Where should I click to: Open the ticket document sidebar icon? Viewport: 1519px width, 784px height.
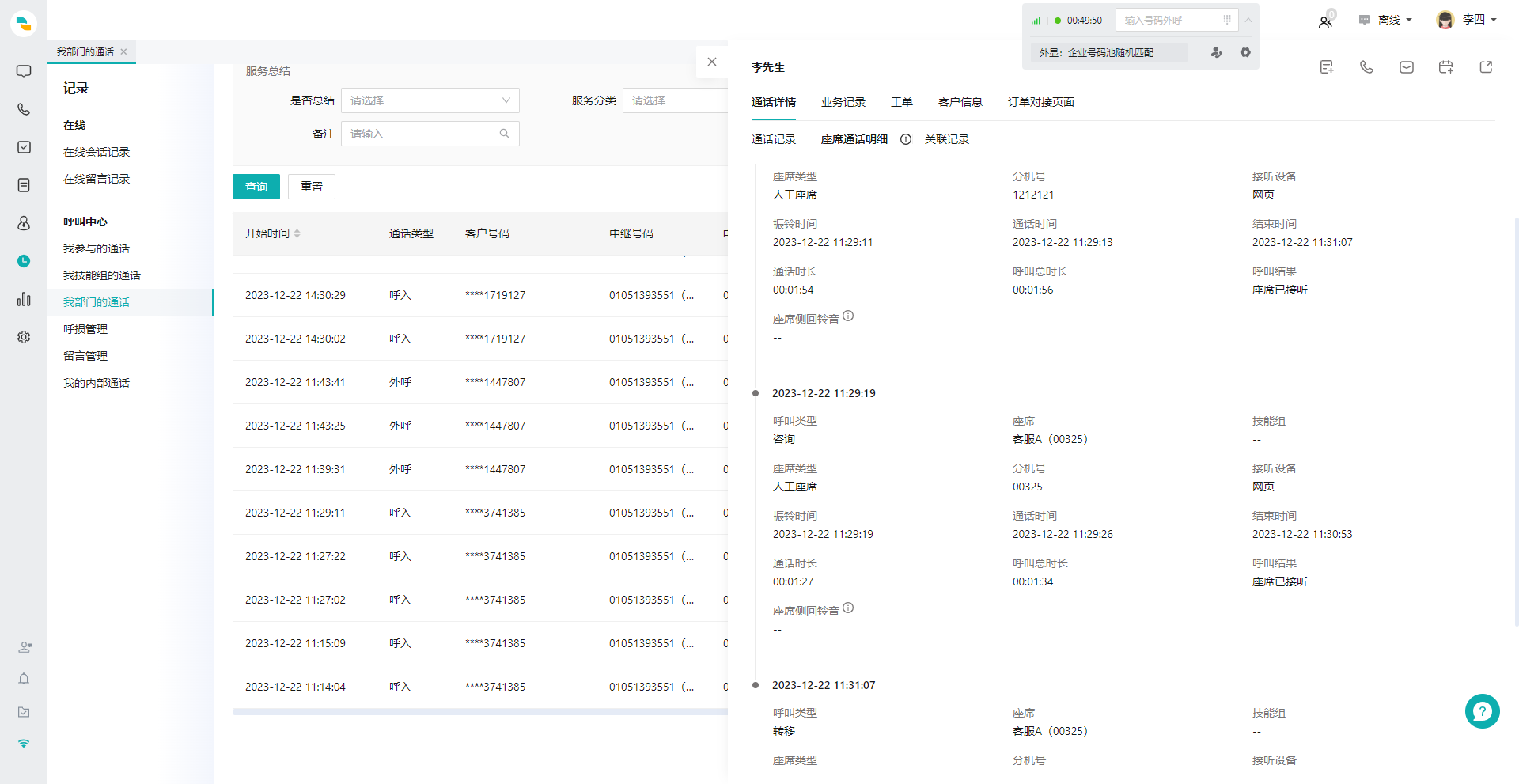[x=24, y=185]
